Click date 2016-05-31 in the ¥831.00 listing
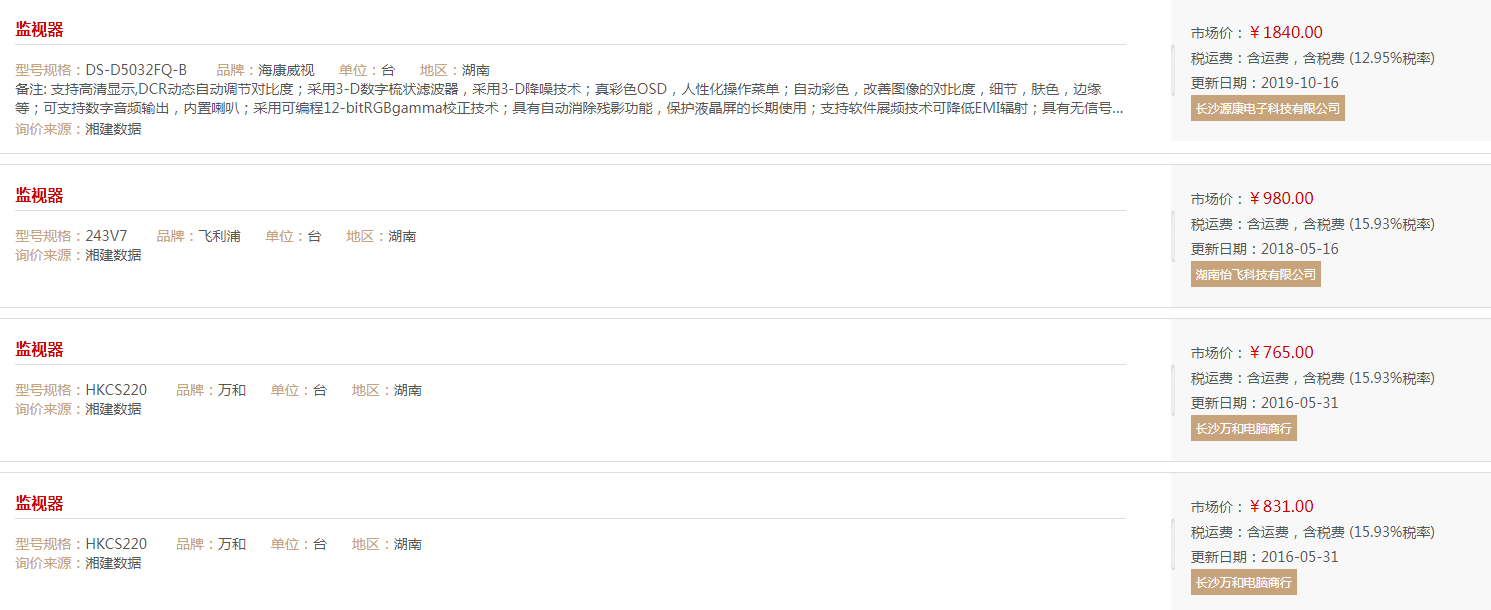The image size is (1491, 610). coord(1300,557)
